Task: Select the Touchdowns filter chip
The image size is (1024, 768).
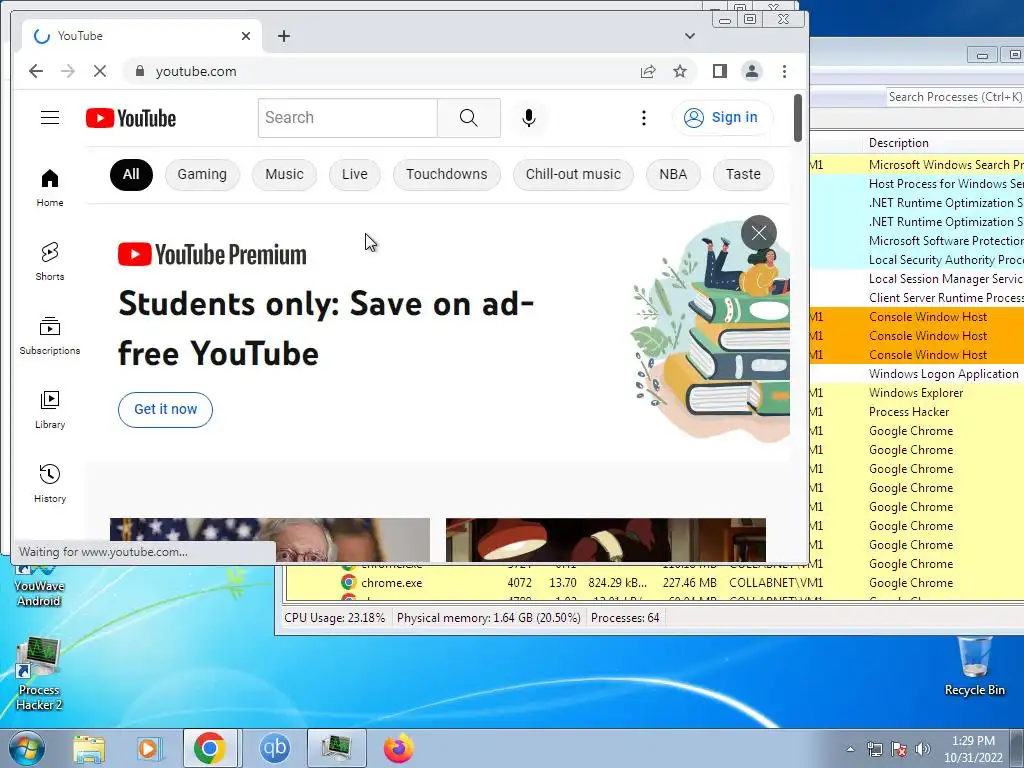Action: pyautogui.click(x=447, y=174)
